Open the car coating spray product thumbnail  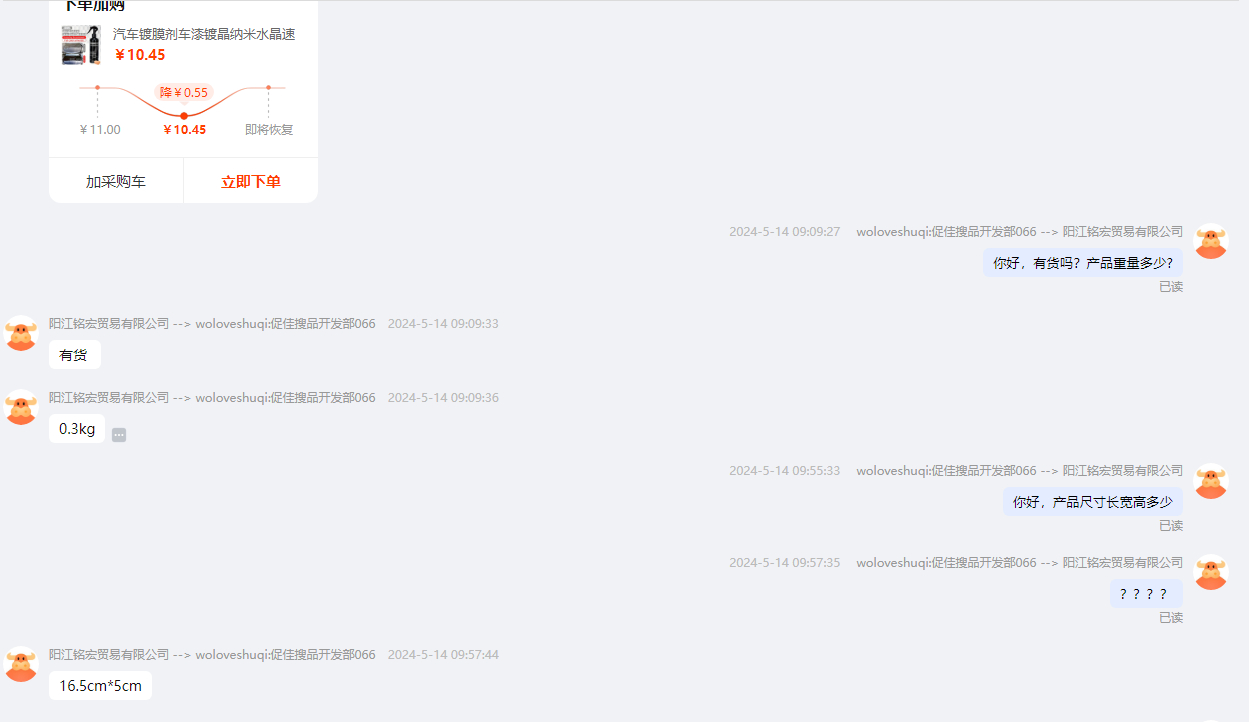pos(81,45)
